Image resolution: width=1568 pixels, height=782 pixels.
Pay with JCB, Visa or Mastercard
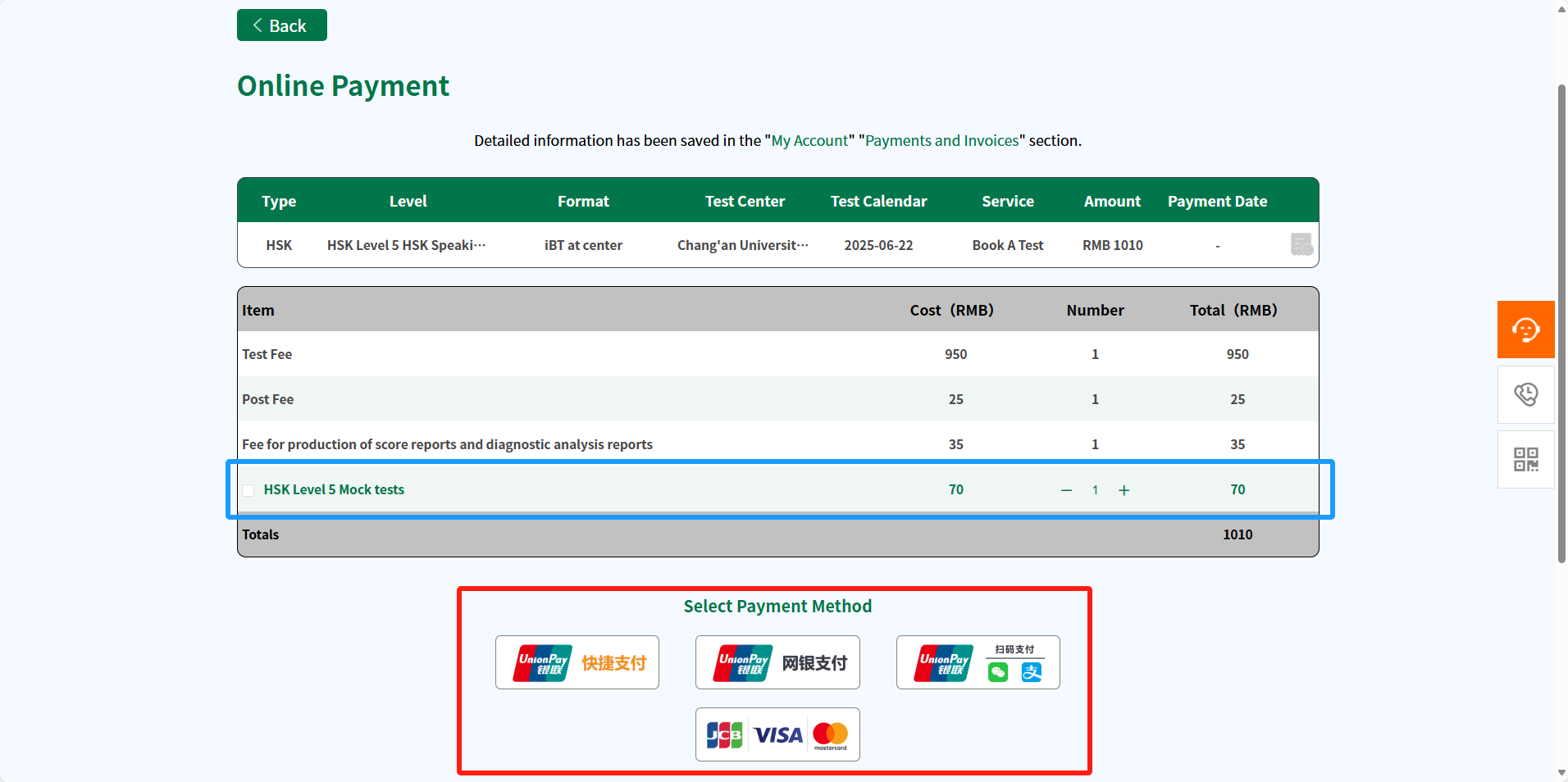click(x=777, y=734)
